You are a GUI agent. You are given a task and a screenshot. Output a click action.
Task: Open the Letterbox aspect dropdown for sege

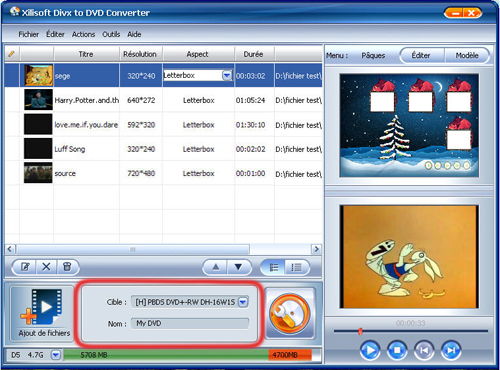click(x=227, y=75)
